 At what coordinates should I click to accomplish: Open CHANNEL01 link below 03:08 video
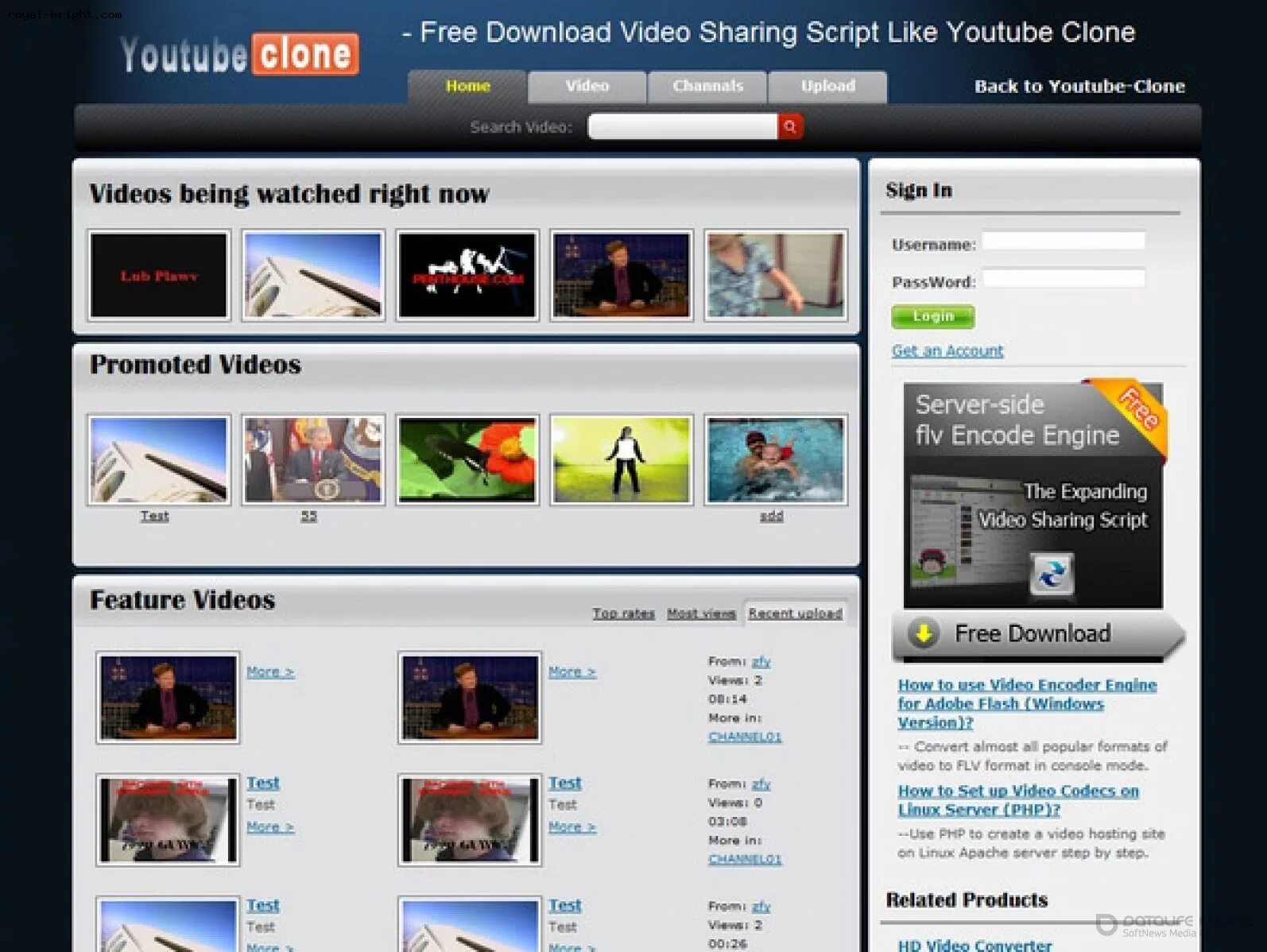point(745,859)
